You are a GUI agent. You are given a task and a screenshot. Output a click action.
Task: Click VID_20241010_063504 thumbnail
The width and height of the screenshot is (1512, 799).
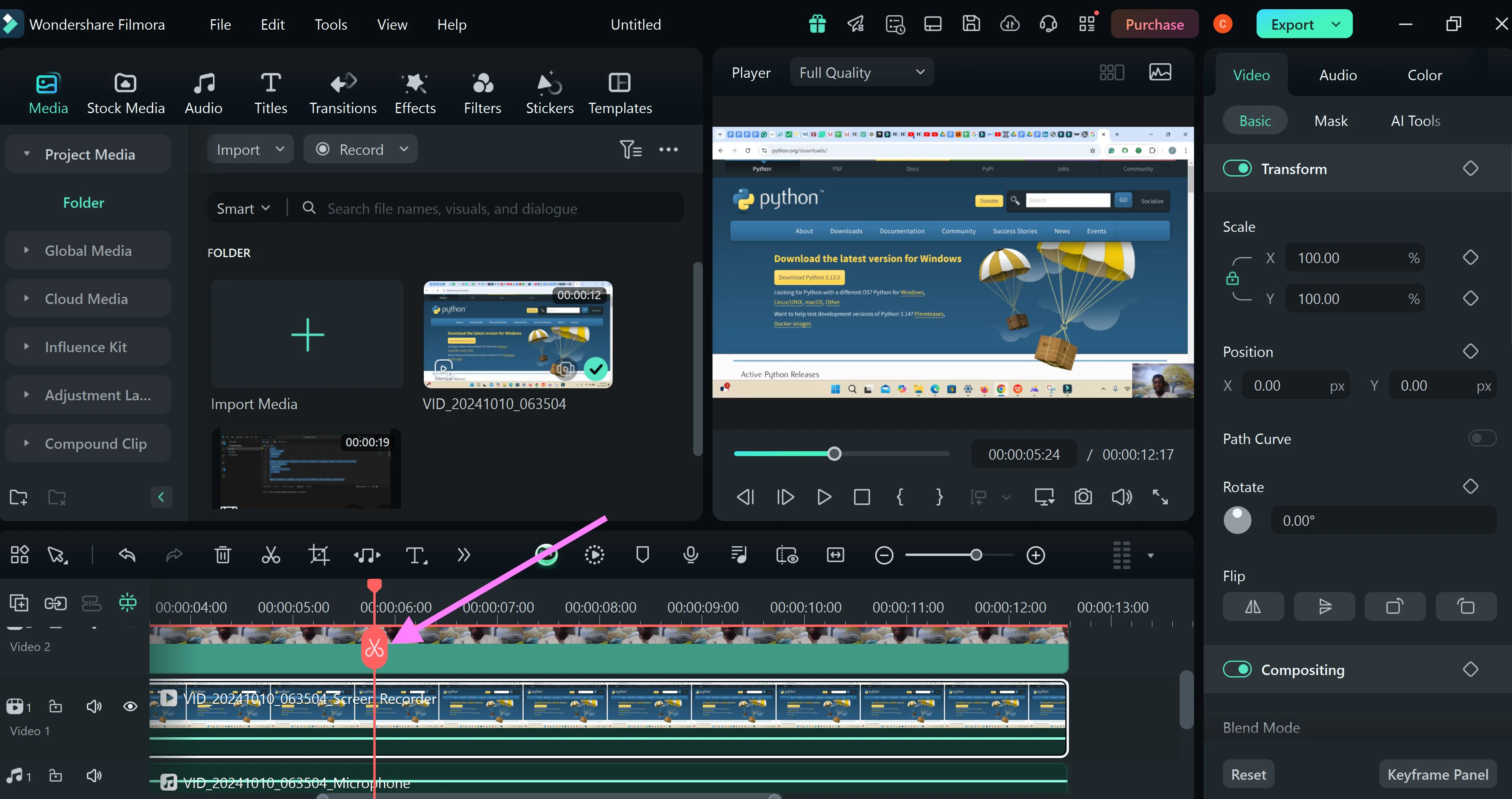pos(517,334)
